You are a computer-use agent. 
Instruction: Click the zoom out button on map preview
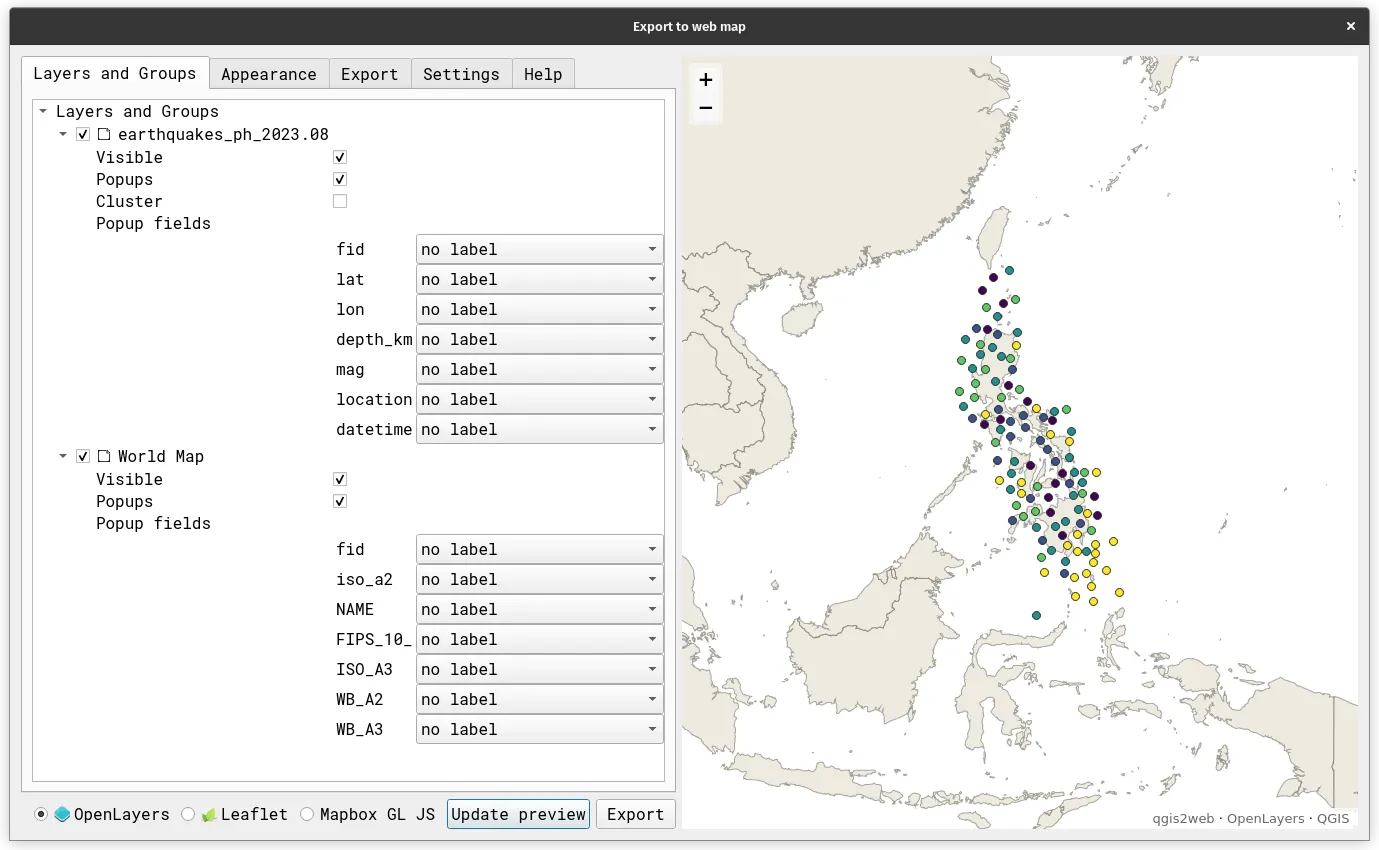click(705, 107)
